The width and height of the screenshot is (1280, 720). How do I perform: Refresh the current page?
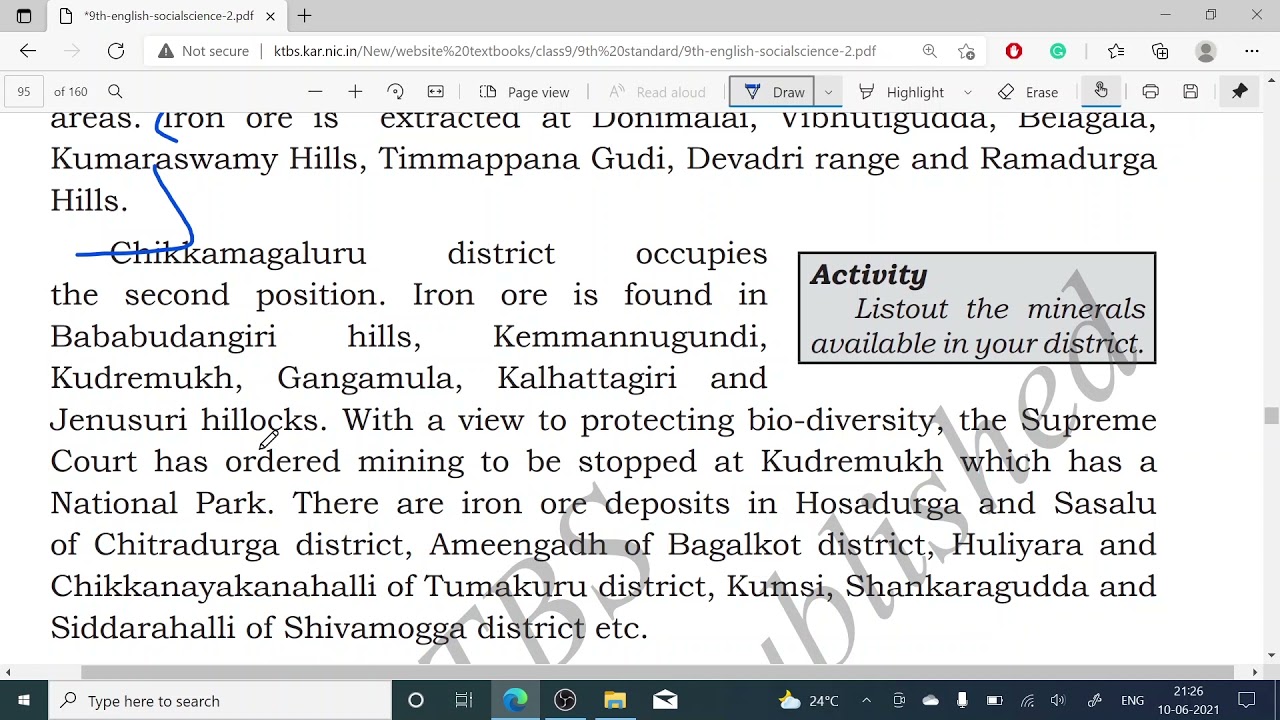(x=116, y=51)
